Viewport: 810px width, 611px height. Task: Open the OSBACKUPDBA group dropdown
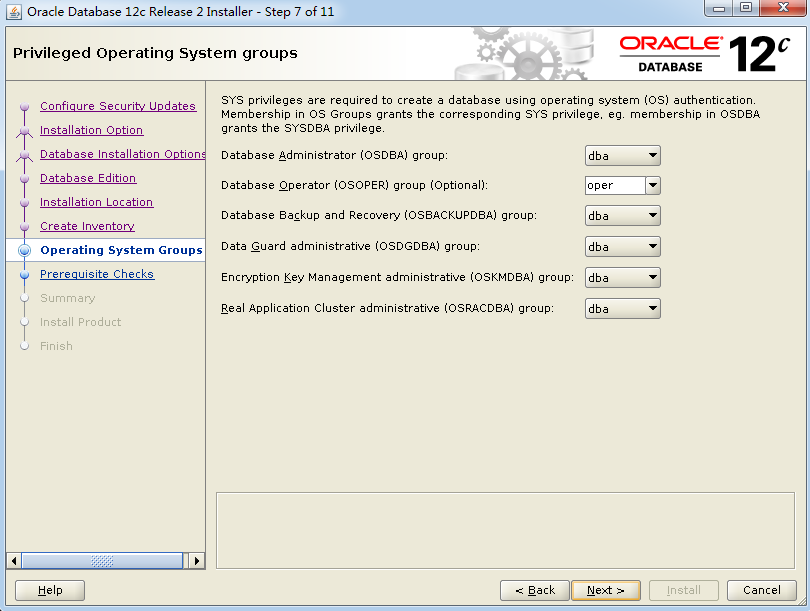click(x=622, y=215)
